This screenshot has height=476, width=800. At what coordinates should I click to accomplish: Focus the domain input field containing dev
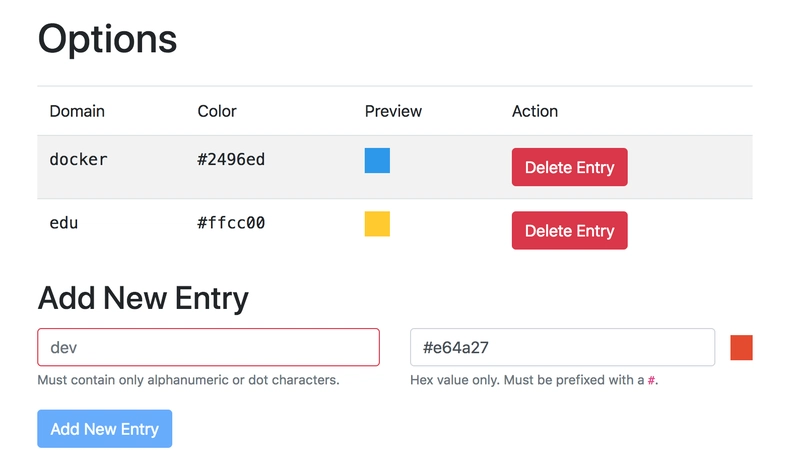tap(208, 347)
